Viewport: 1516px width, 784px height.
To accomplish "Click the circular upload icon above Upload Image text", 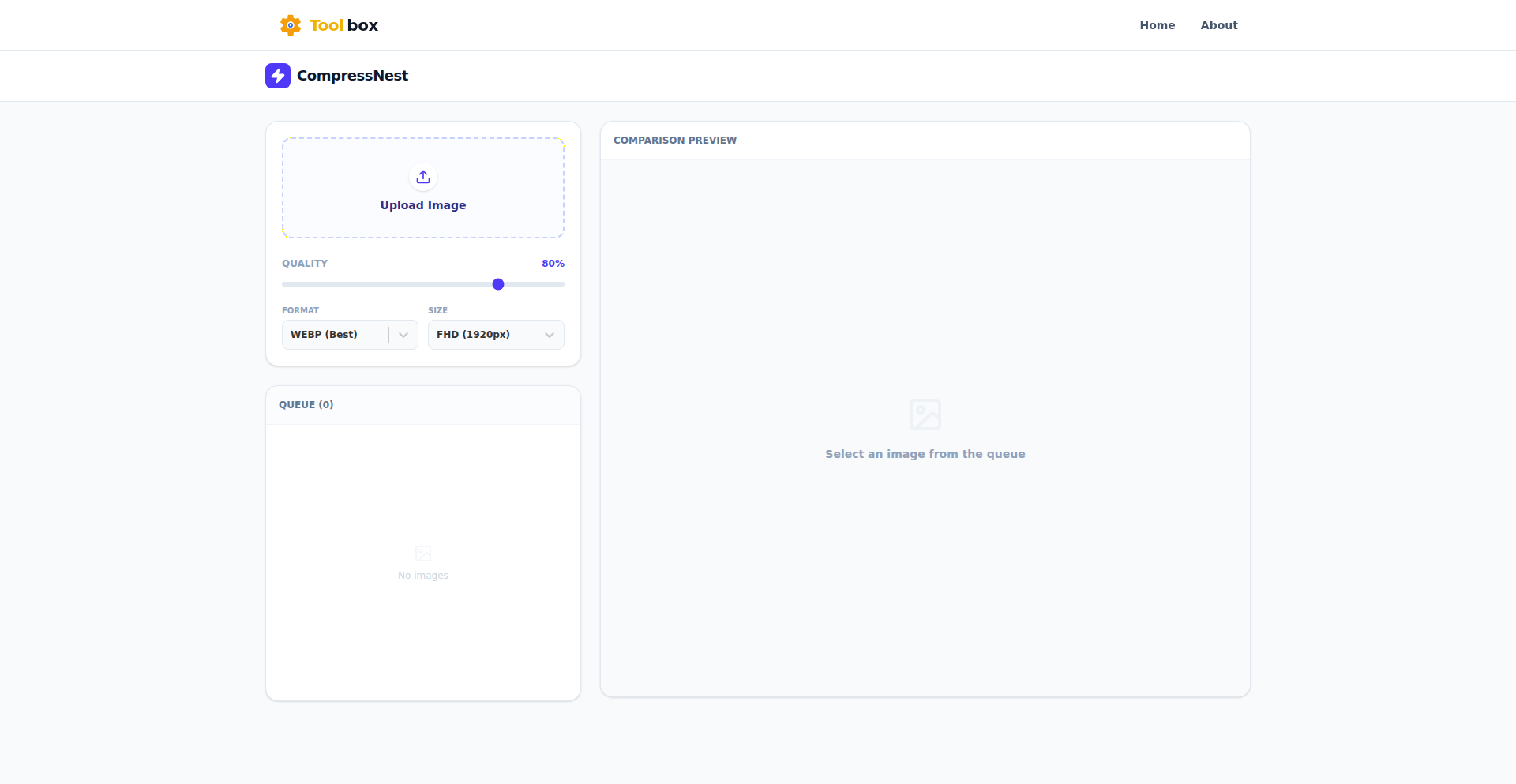I will [422, 177].
